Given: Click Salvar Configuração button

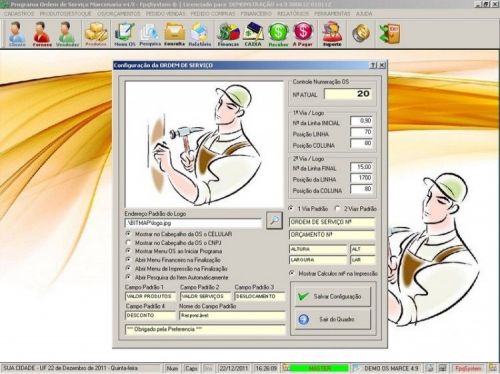Looking at the screenshot, I should pos(333,296).
